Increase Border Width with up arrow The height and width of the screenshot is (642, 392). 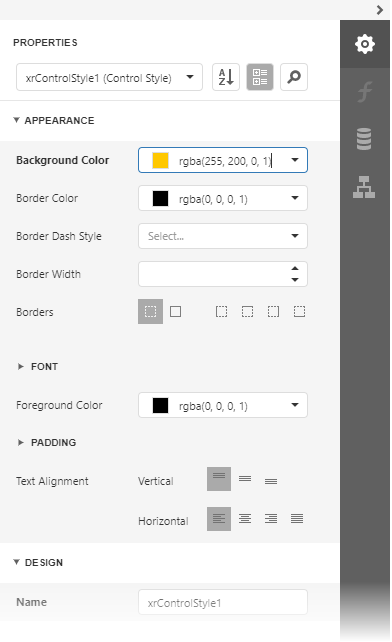click(x=295, y=268)
